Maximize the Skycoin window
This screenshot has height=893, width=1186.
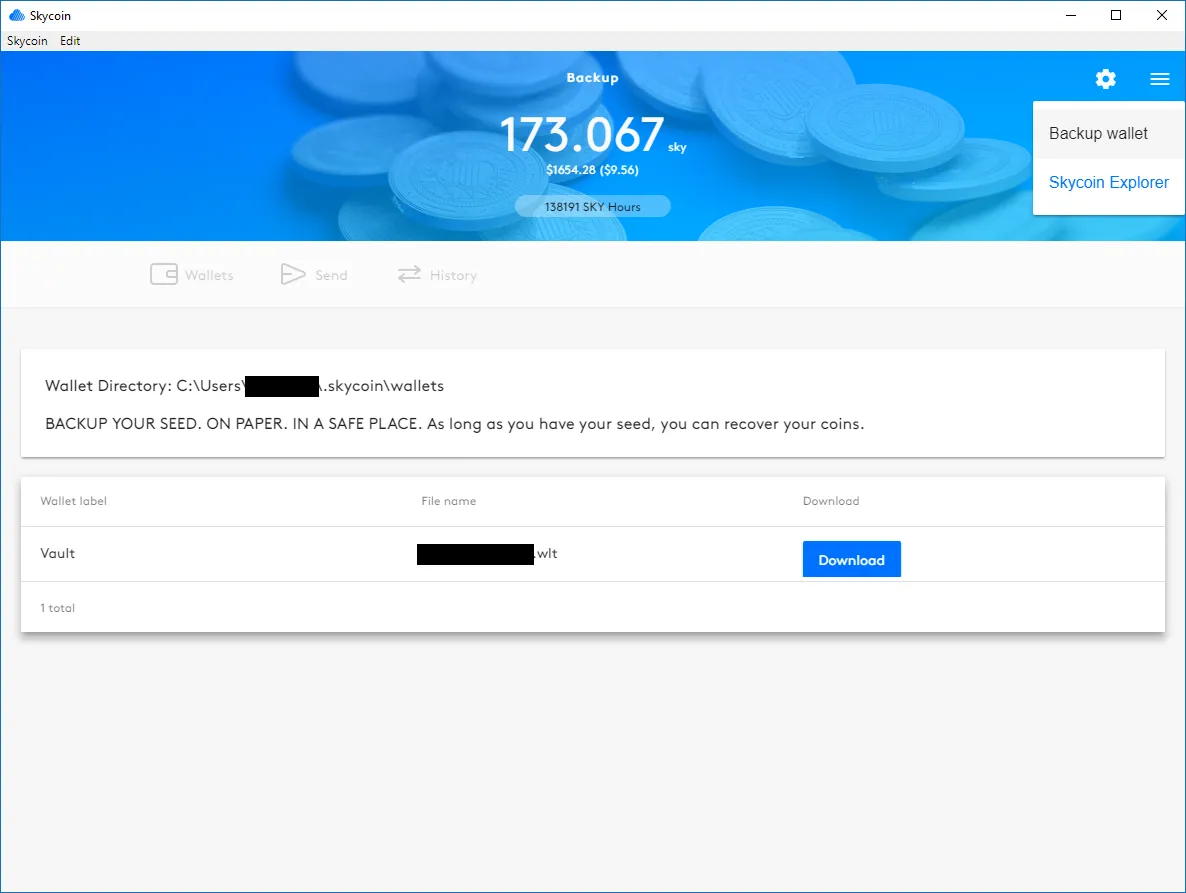coord(1116,15)
